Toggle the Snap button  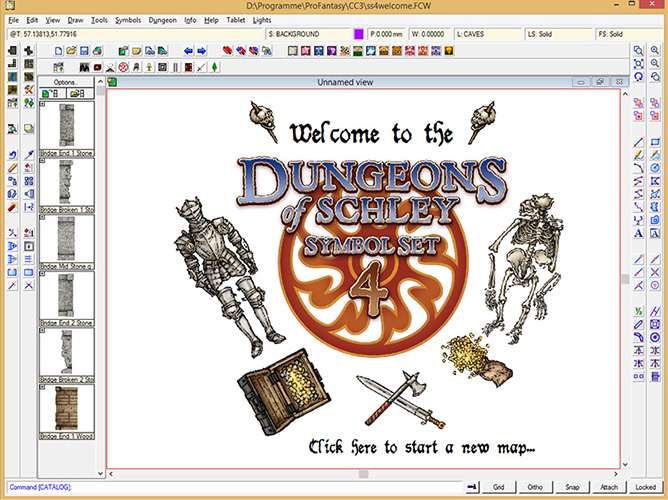tap(572, 487)
